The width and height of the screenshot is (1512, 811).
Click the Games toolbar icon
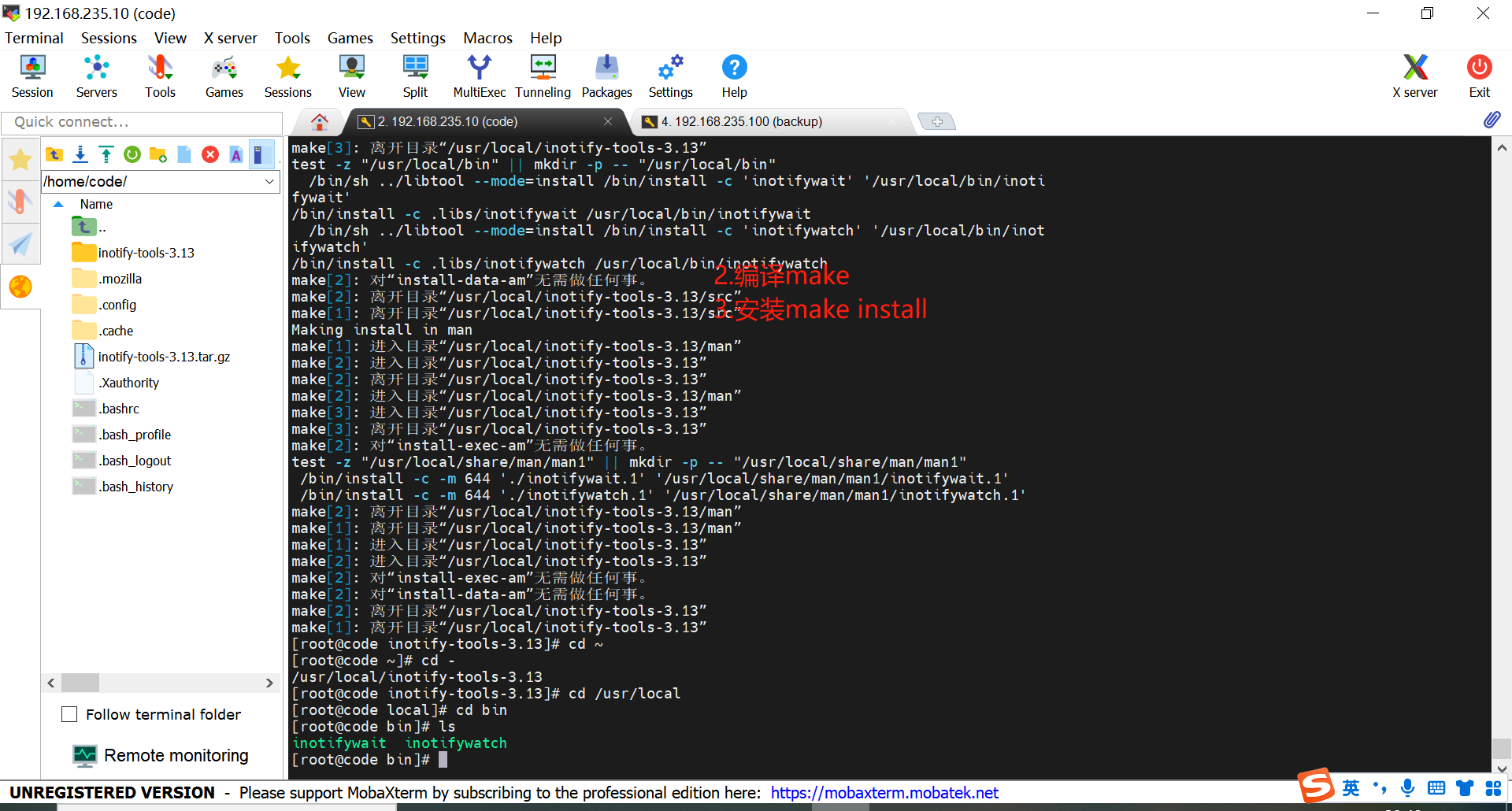[224, 76]
